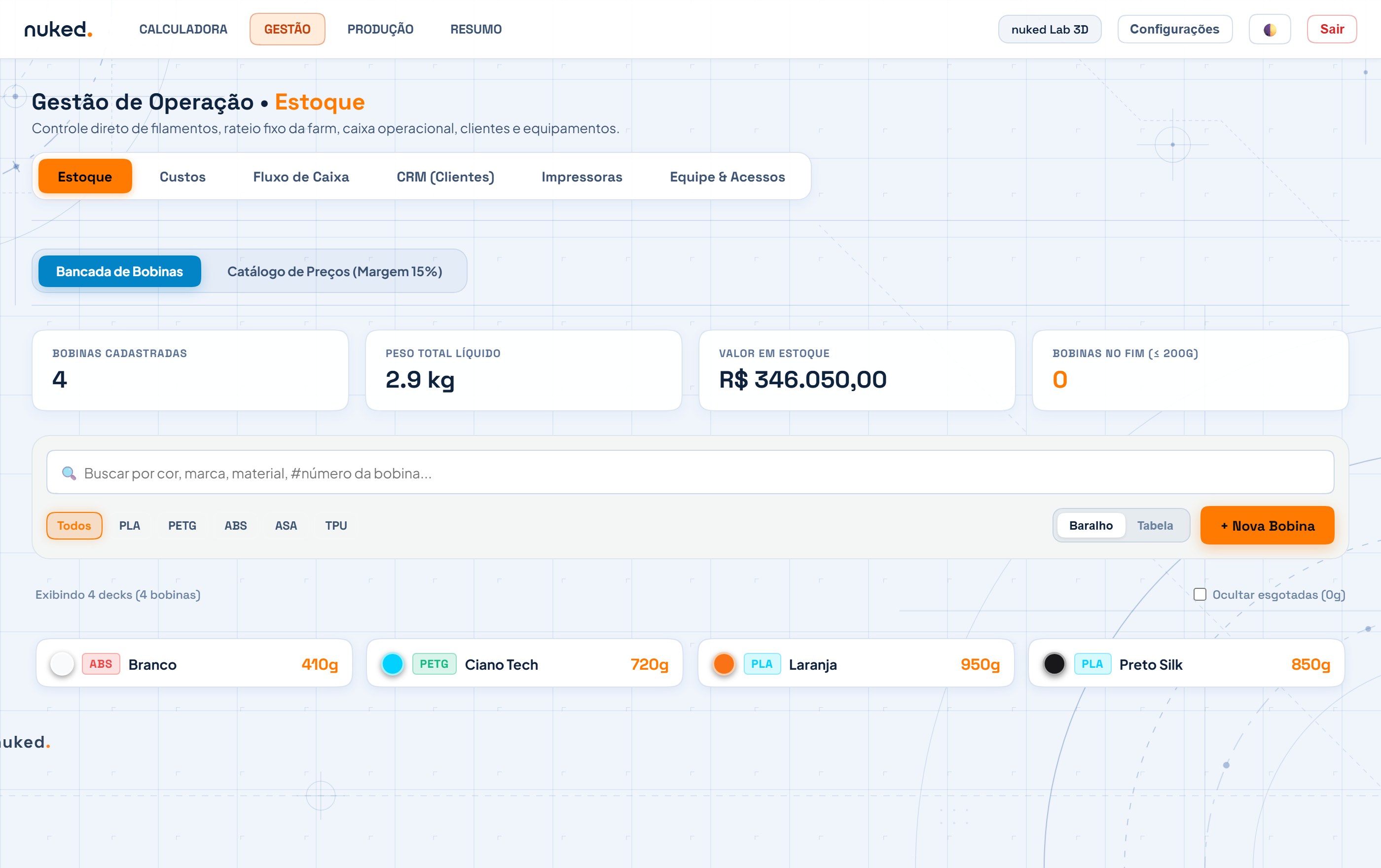Click the Valor em Estoque R$ 346.050,00 value
The image size is (1381, 868).
pos(802,380)
